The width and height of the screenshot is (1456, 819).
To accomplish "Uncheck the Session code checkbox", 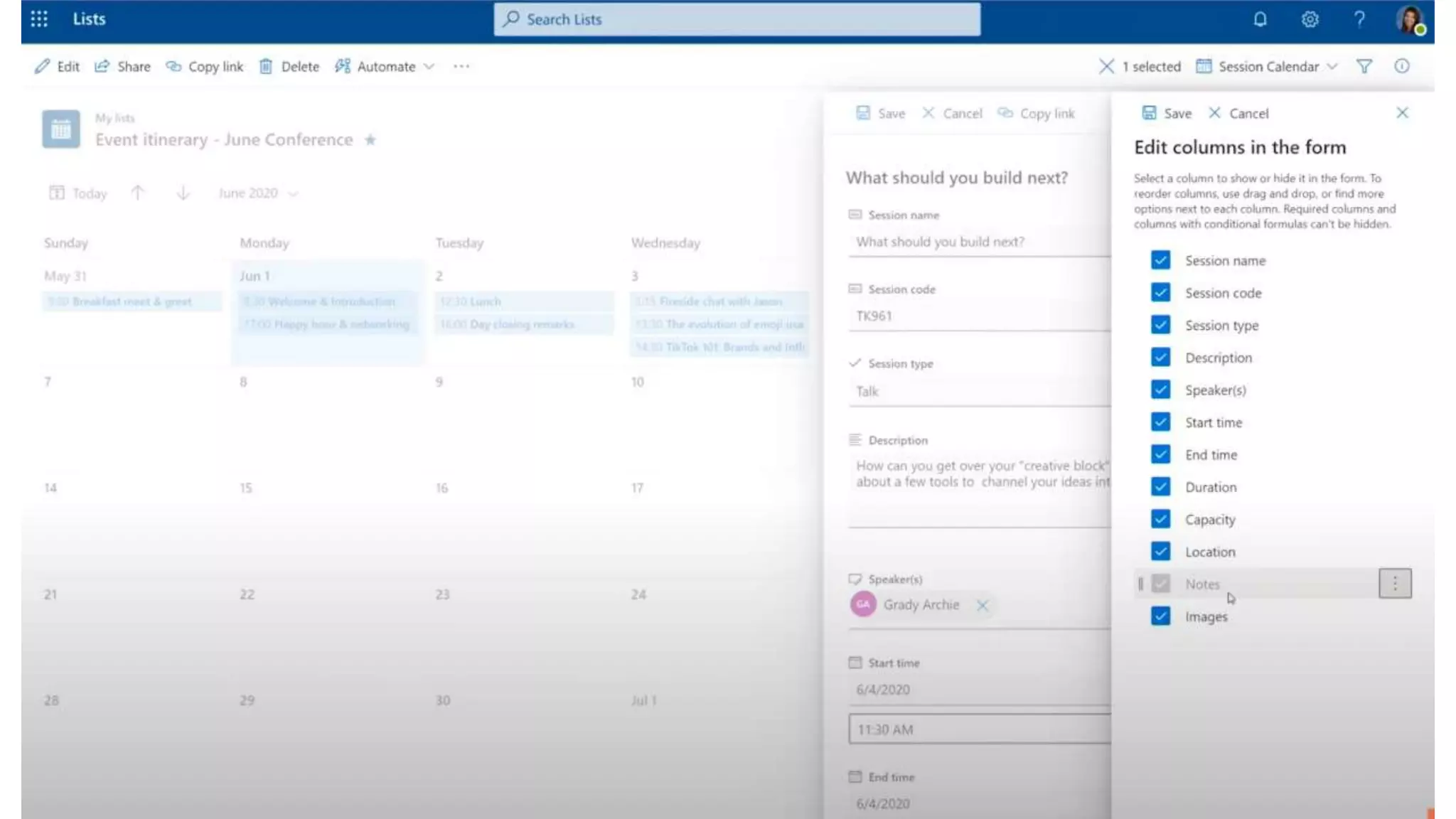I will [x=1160, y=292].
